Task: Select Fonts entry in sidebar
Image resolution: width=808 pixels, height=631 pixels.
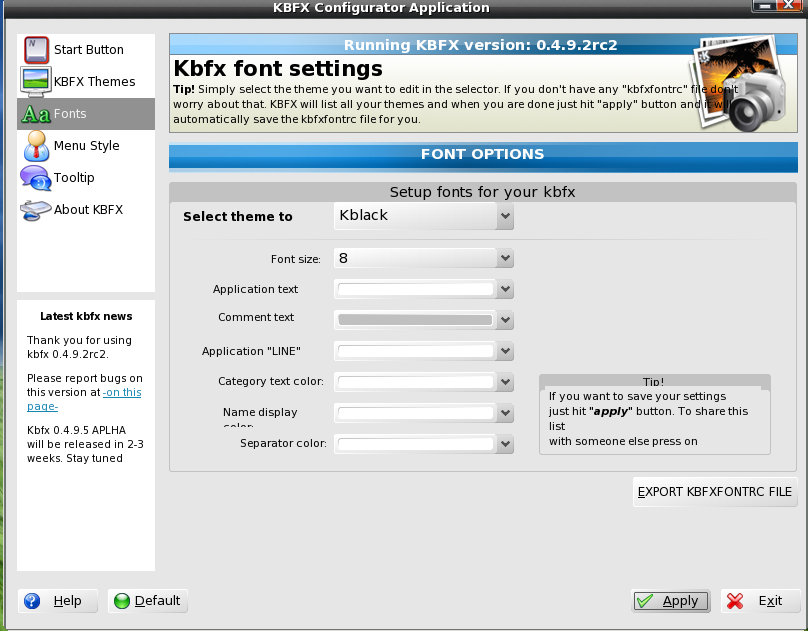Action: (x=86, y=114)
